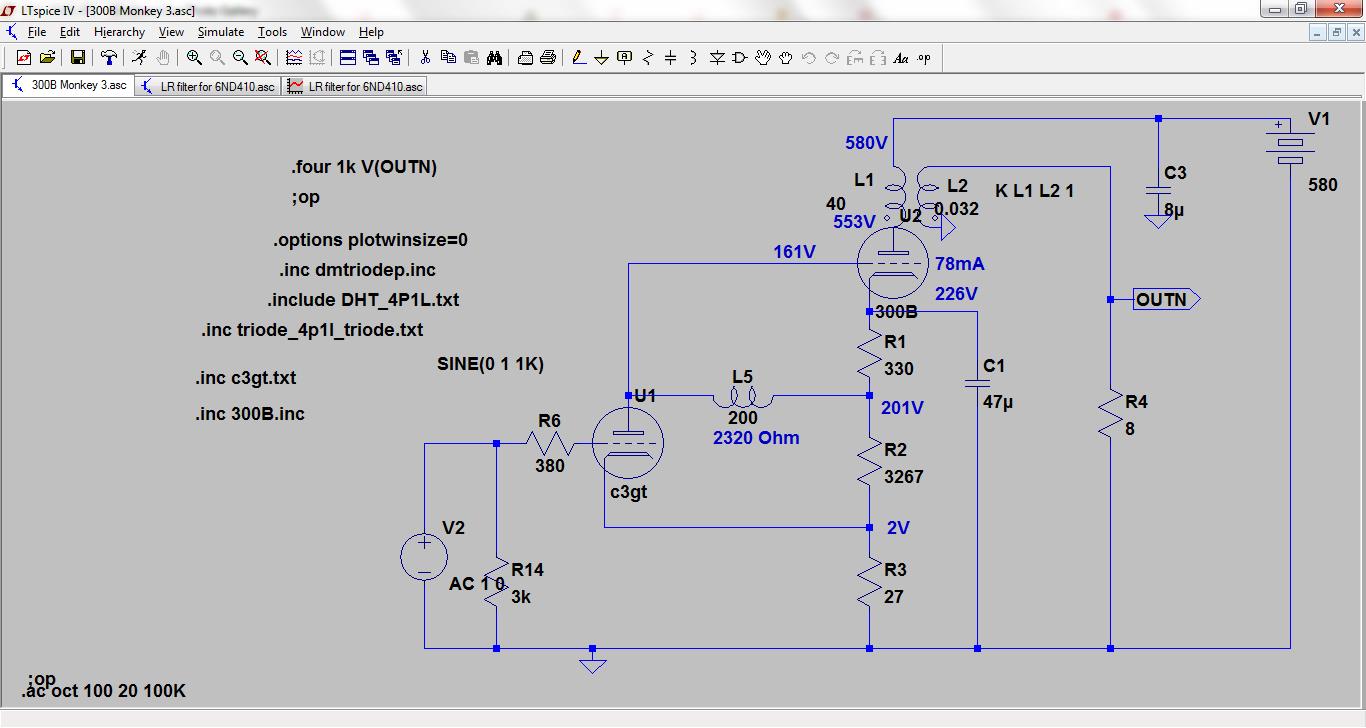Click the Pan magnifier icon
This screenshot has height=728, width=1366.
[217, 58]
